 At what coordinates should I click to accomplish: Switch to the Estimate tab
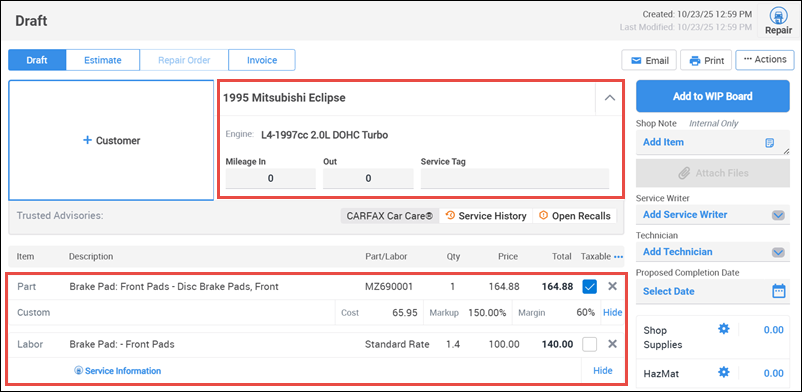[103, 60]
